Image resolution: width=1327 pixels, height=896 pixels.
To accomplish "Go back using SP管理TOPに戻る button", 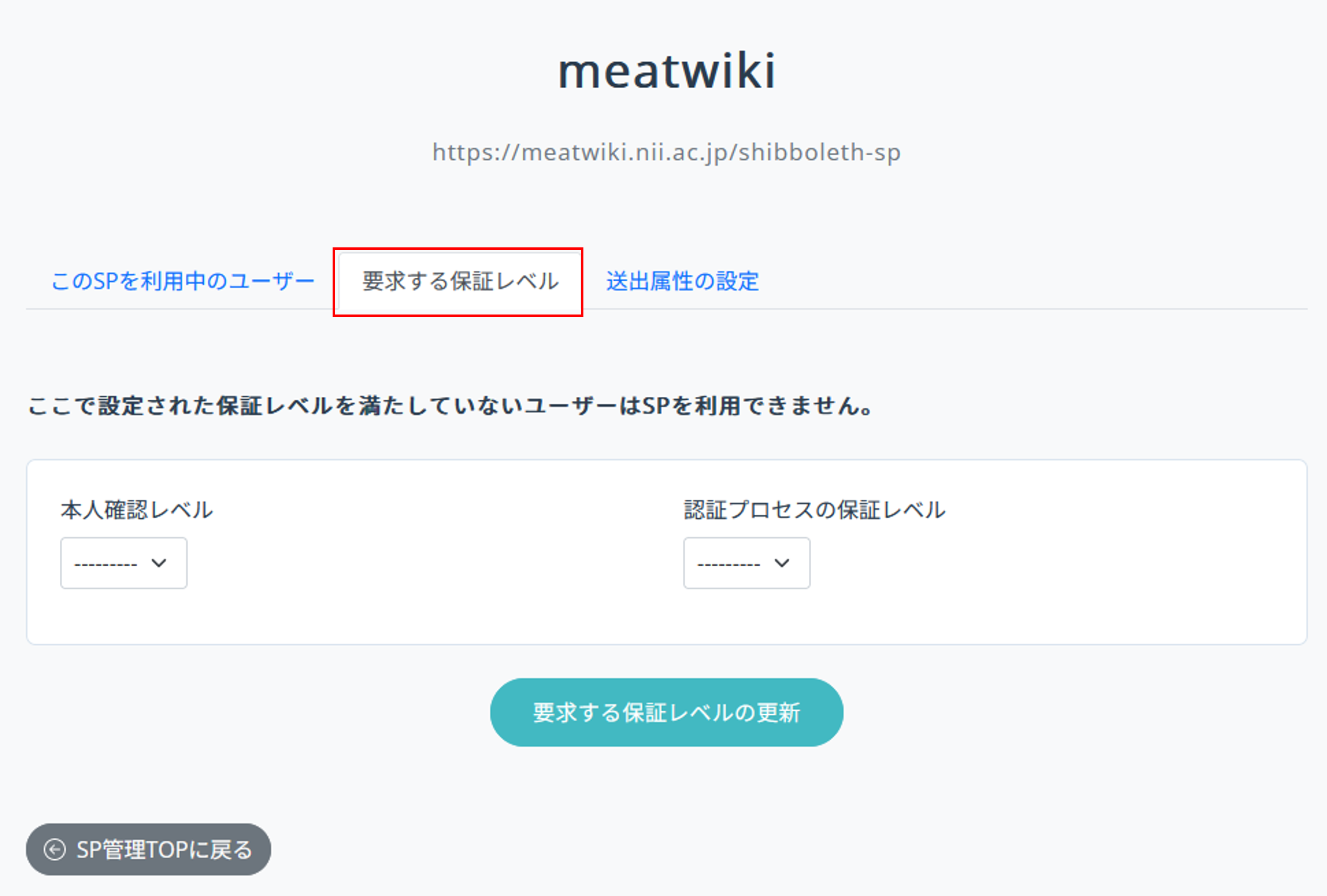I will pyautogui.click(x=148, y=849).
